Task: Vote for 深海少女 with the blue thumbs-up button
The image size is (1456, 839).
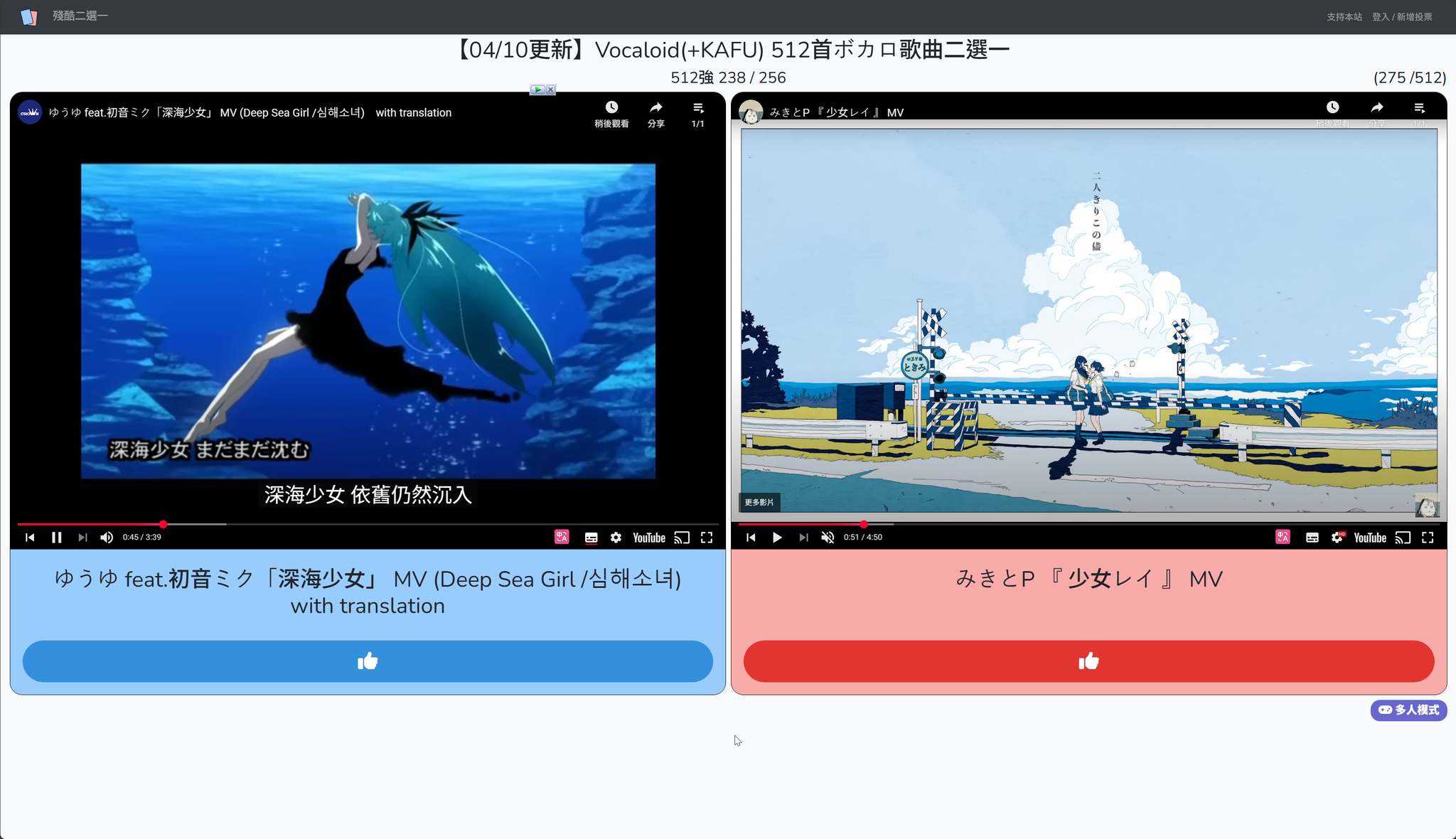Action: pyautogui.click(x=368, y=661)
